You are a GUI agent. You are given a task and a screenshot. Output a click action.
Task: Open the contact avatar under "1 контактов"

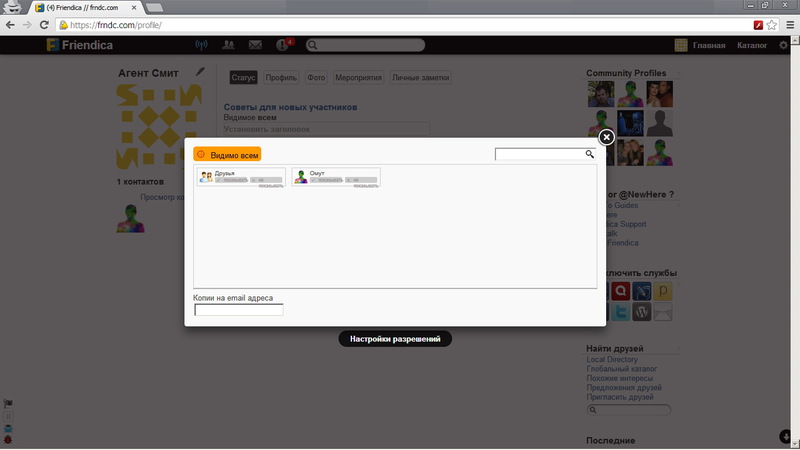tap(131, 218)
